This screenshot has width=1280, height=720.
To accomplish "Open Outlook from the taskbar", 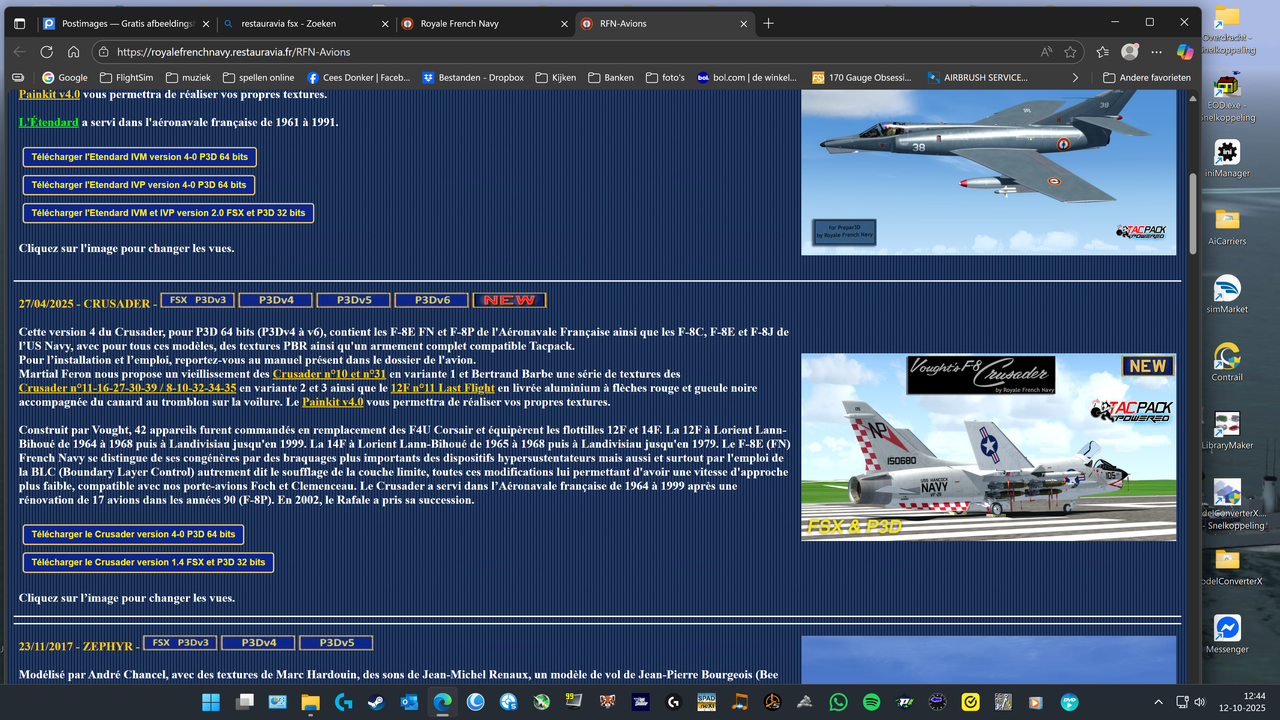I will [409, 702].
